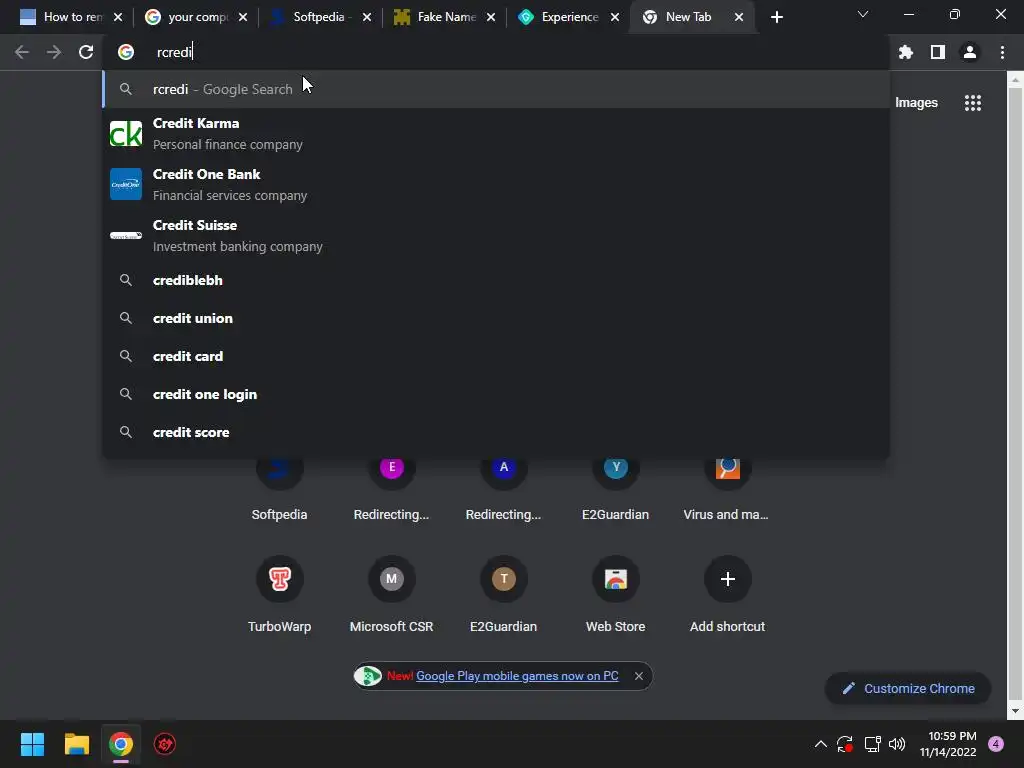Open the Softpedia shortcut

280,487
